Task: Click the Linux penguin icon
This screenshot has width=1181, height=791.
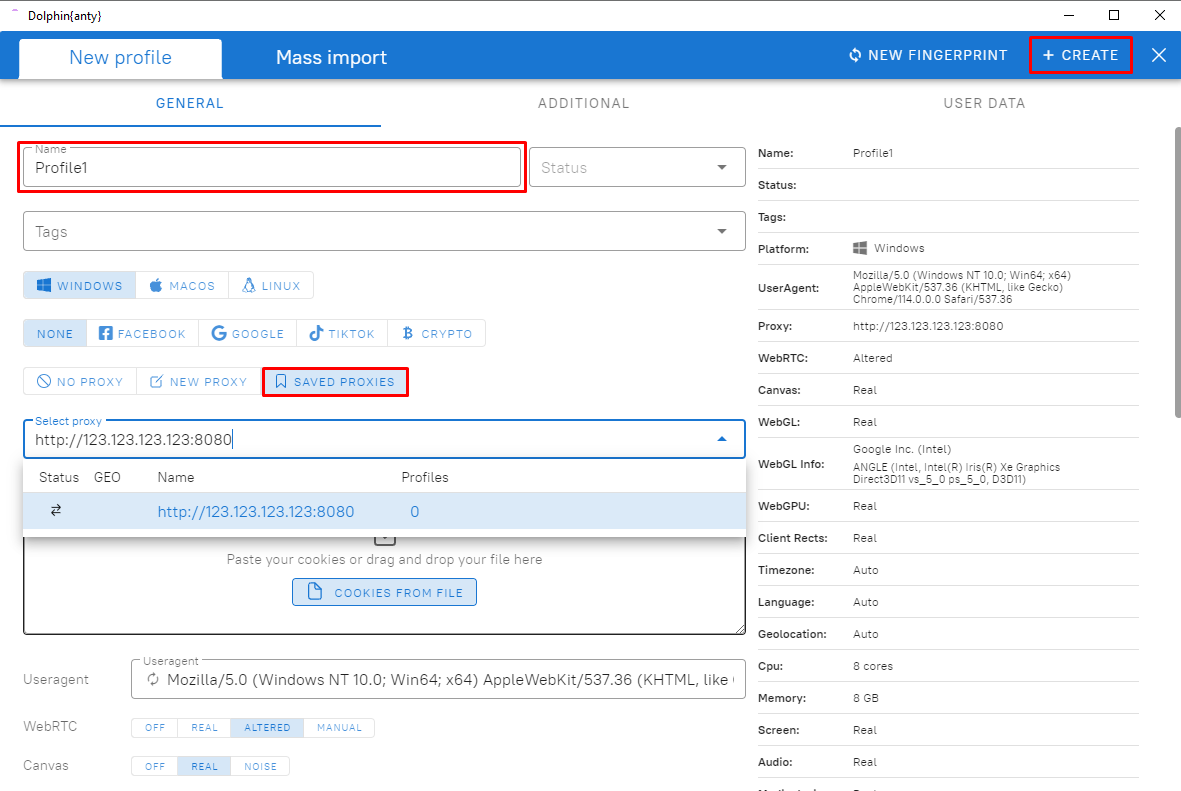Action: 249,286
